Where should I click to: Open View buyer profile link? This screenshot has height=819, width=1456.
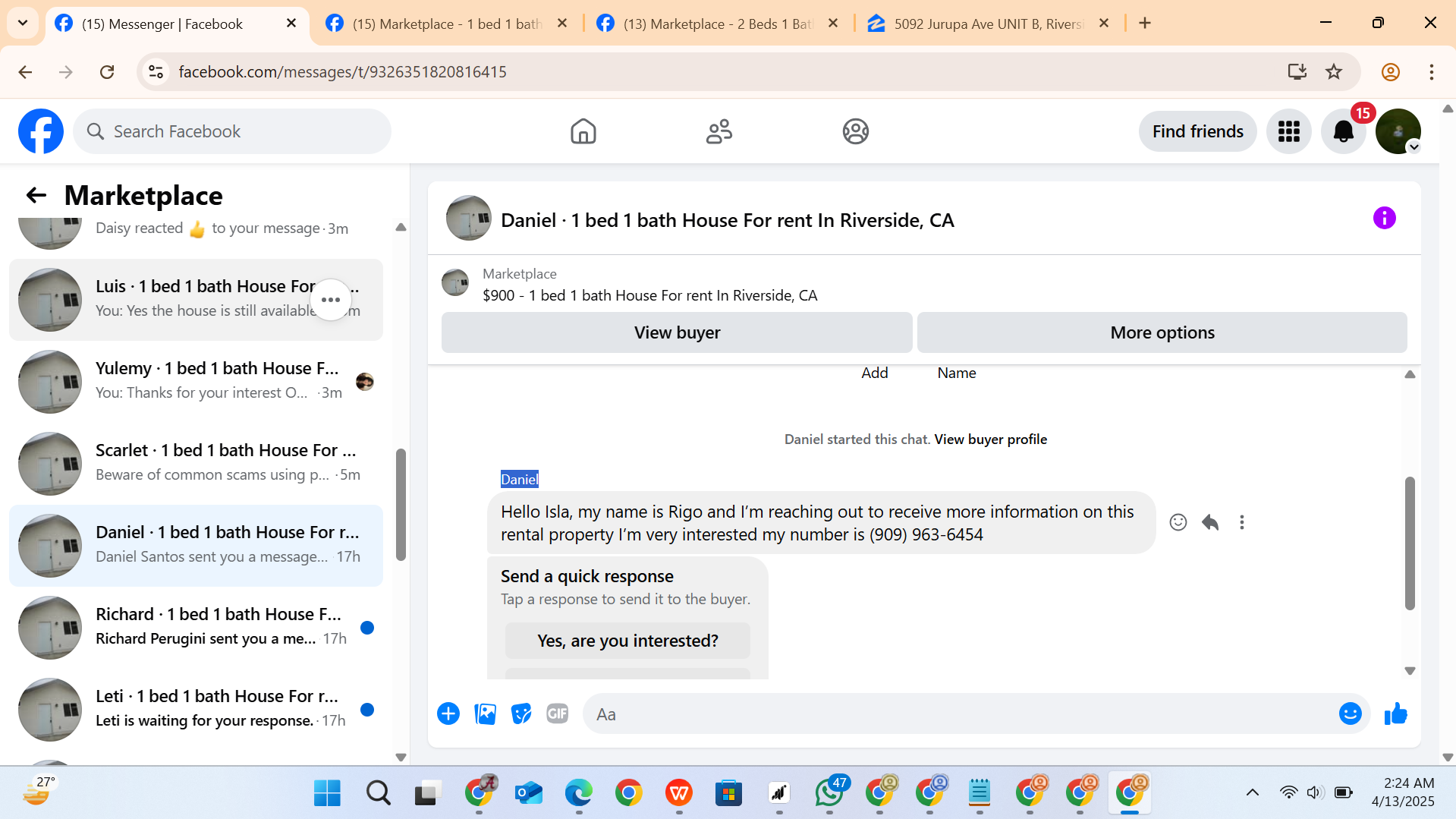click(990, 439)
